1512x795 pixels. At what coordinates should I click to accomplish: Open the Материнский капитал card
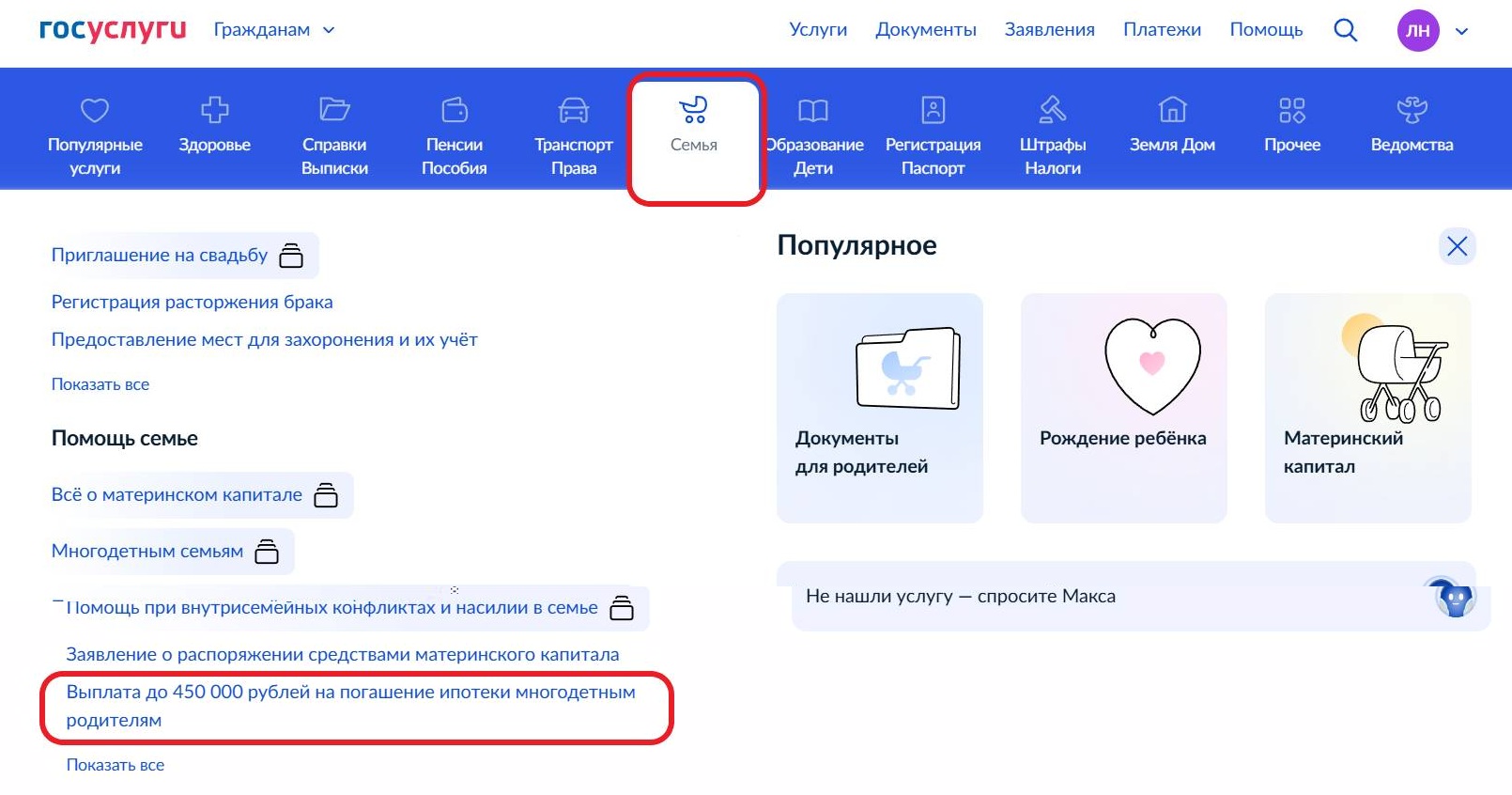pos(1368,408)
